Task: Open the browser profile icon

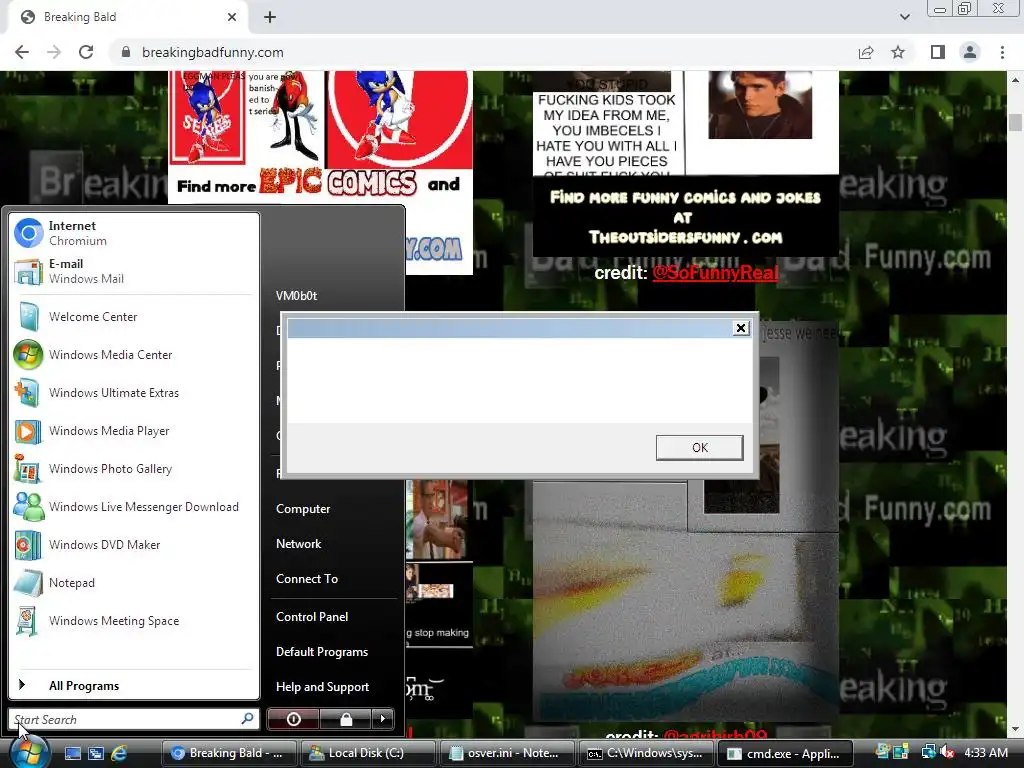Action: [x=970, y=52]
